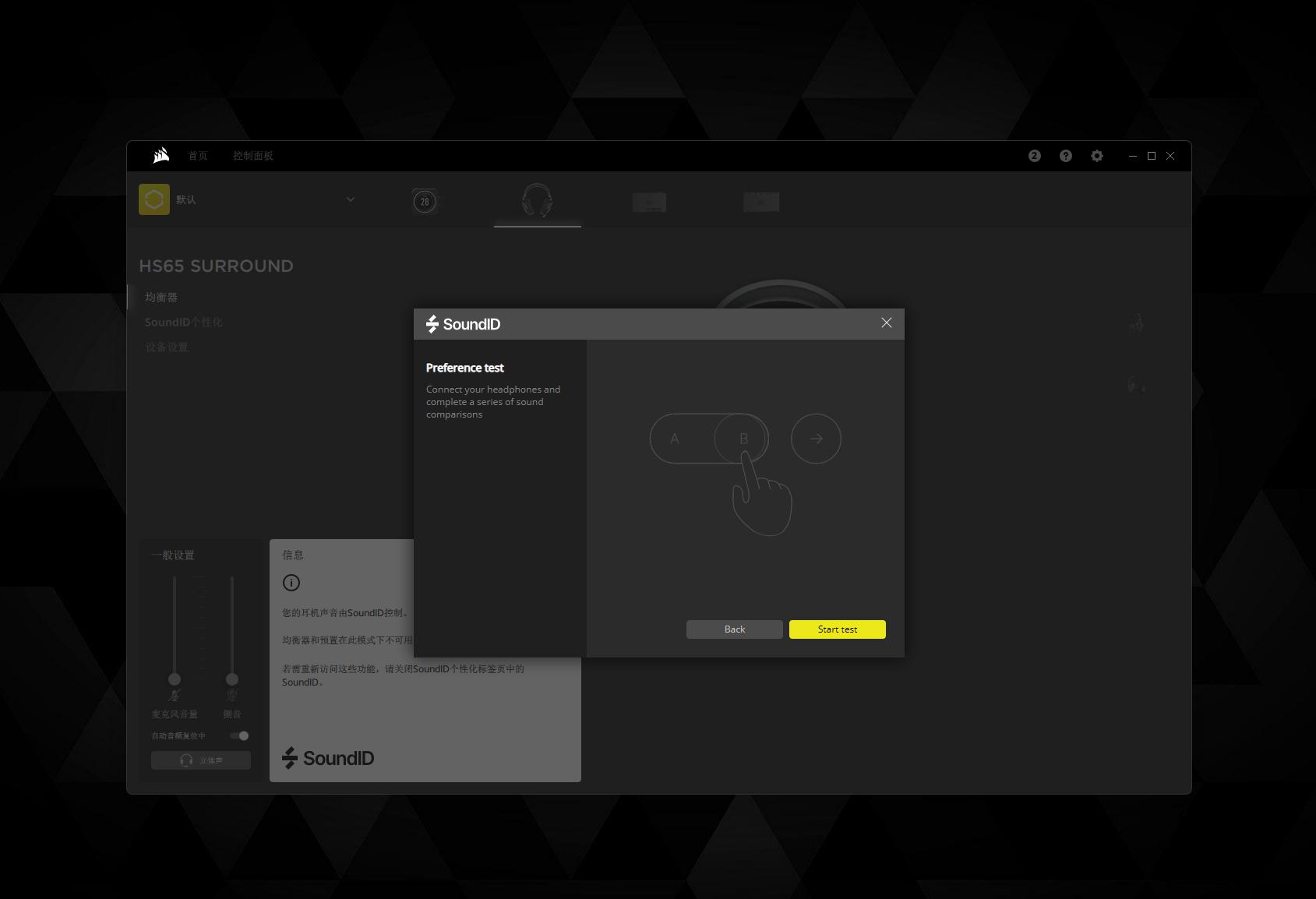
Task: Click the lower headset icon at right edge
Action: [1136, 385]
